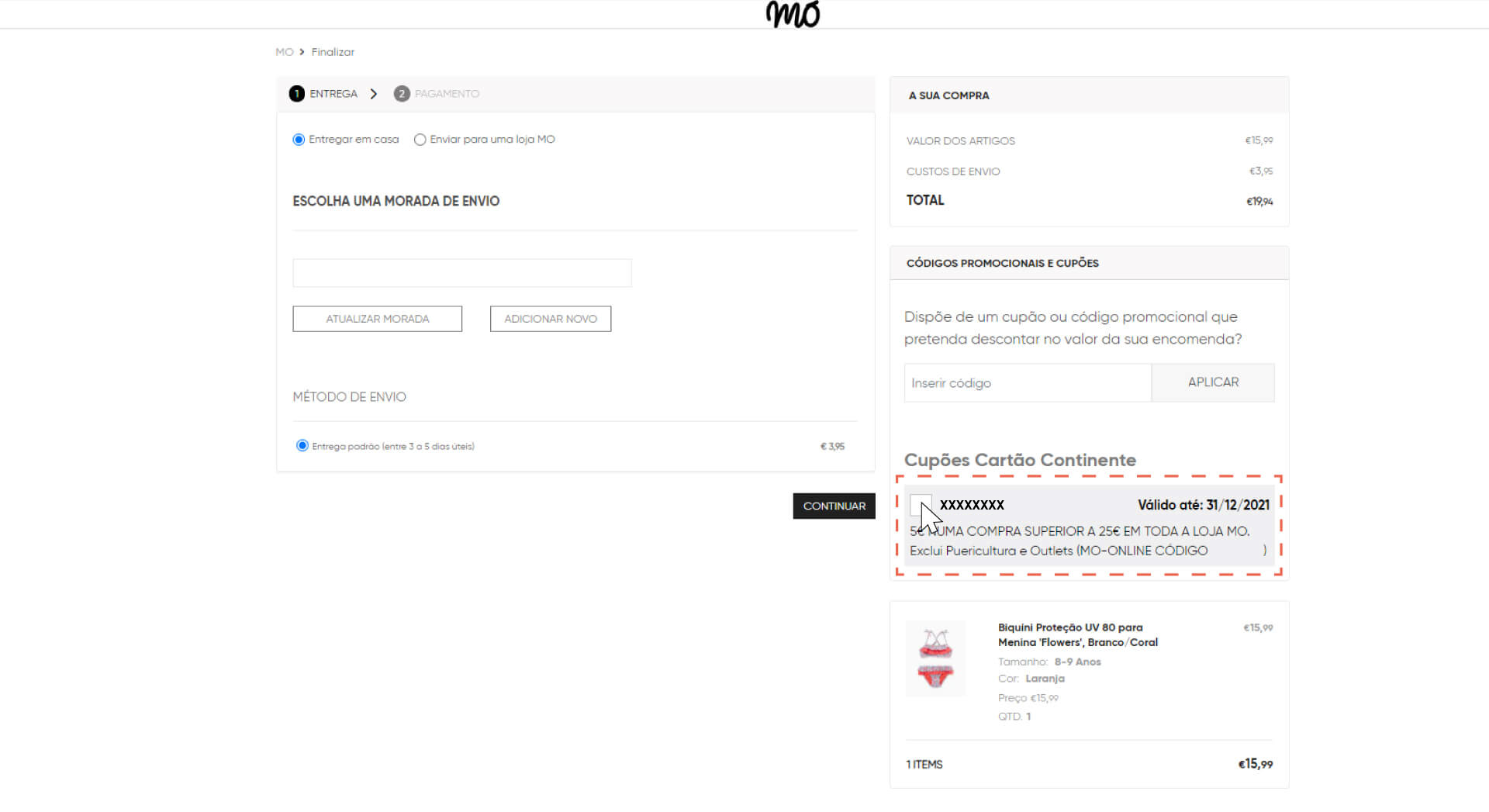Click the step 2 circle icon

click(402, 94)
